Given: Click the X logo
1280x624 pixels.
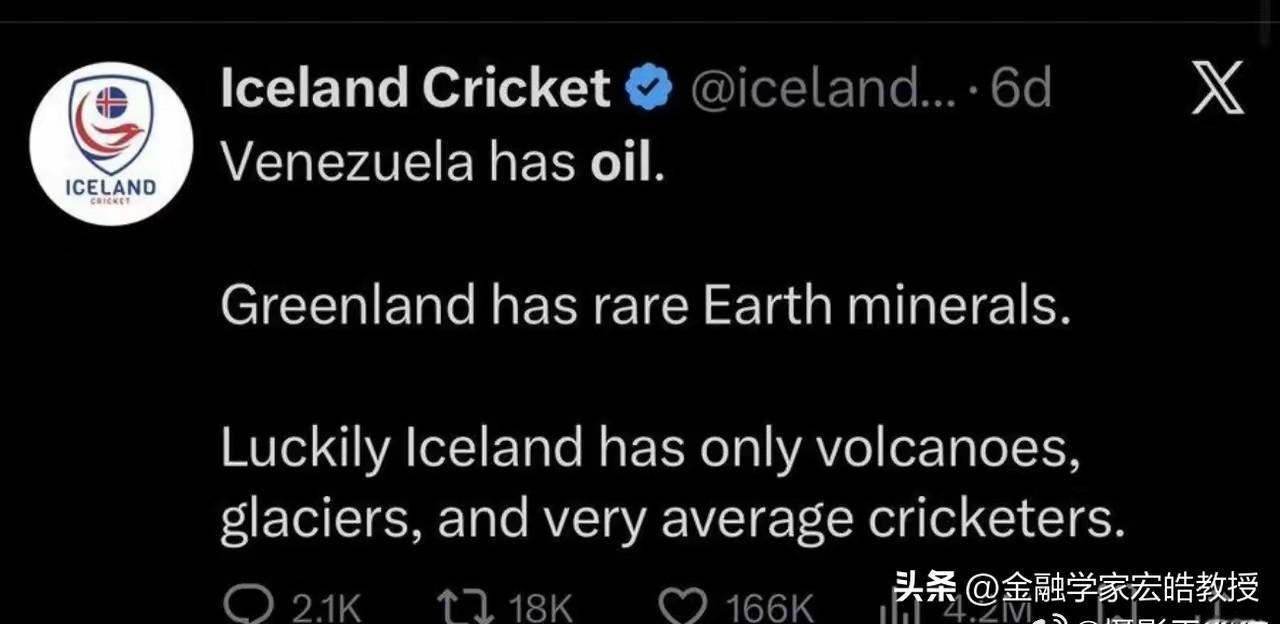Looking at the screenshot, I should click(x=1218, y=88).
